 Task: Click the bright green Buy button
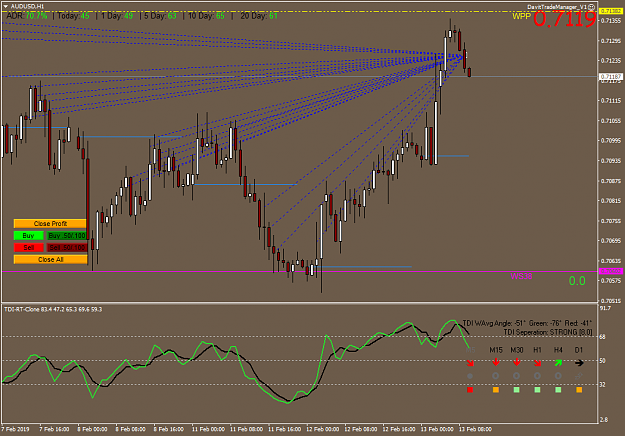pyautogui.click(x=28, y=236)
